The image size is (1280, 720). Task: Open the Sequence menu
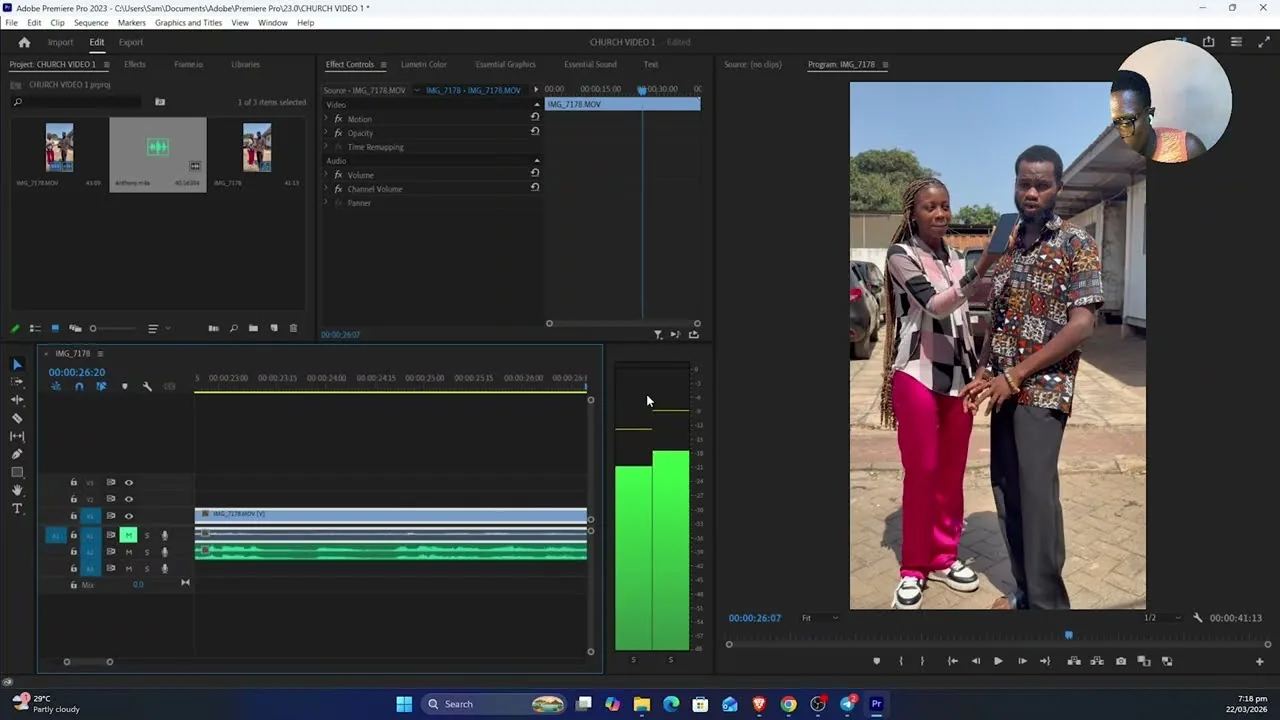click(91, 22)
